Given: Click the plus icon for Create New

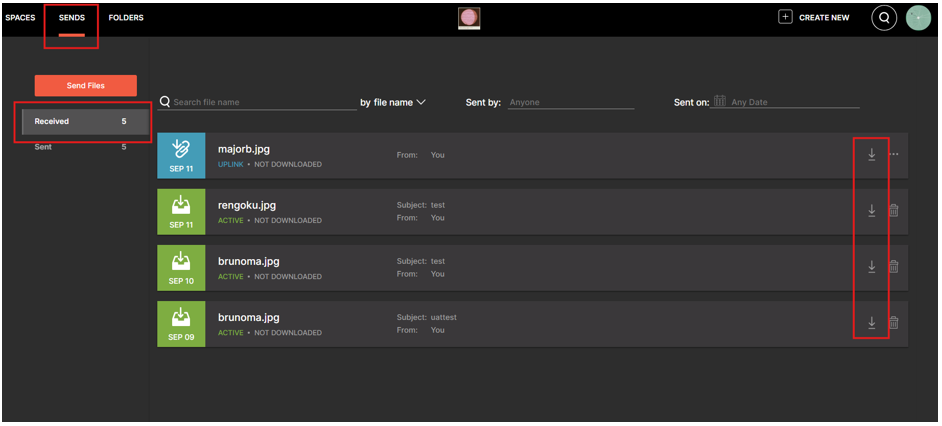Looking at the screenshot, I should (x=785, y=17).
